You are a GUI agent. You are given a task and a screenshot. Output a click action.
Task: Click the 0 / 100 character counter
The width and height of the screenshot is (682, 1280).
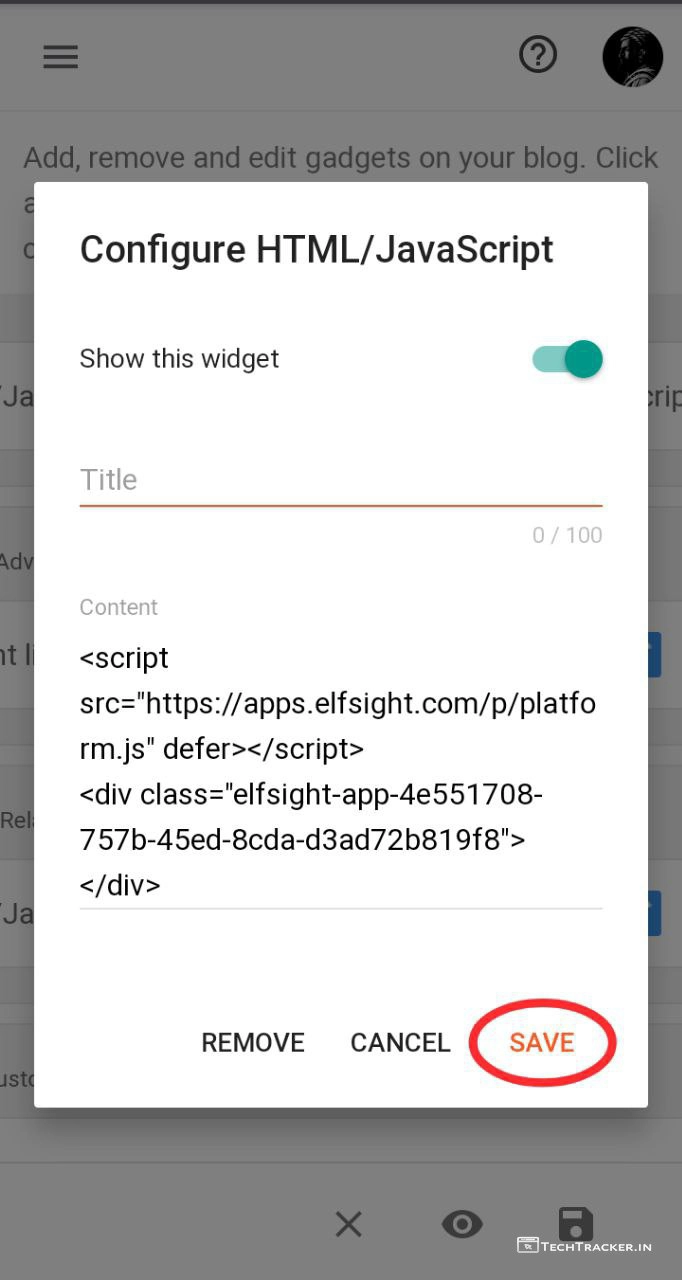click(x=567, y=535)
